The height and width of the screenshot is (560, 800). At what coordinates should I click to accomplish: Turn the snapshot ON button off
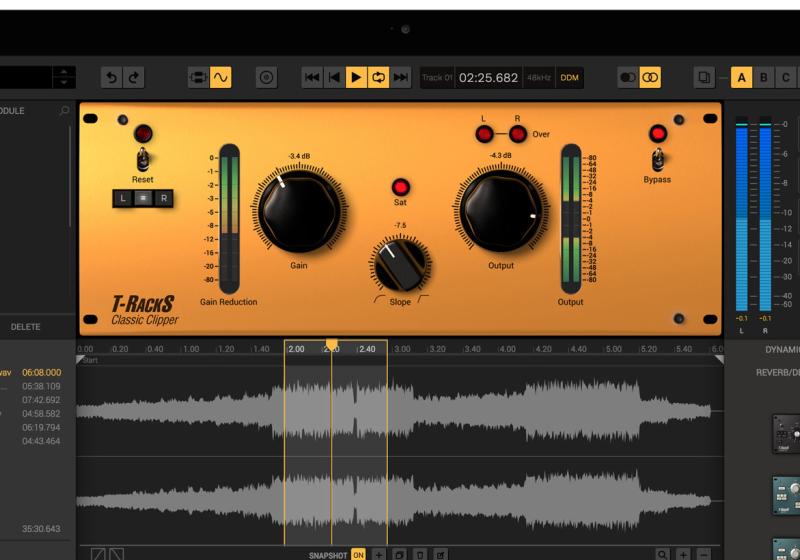point(358,554)
